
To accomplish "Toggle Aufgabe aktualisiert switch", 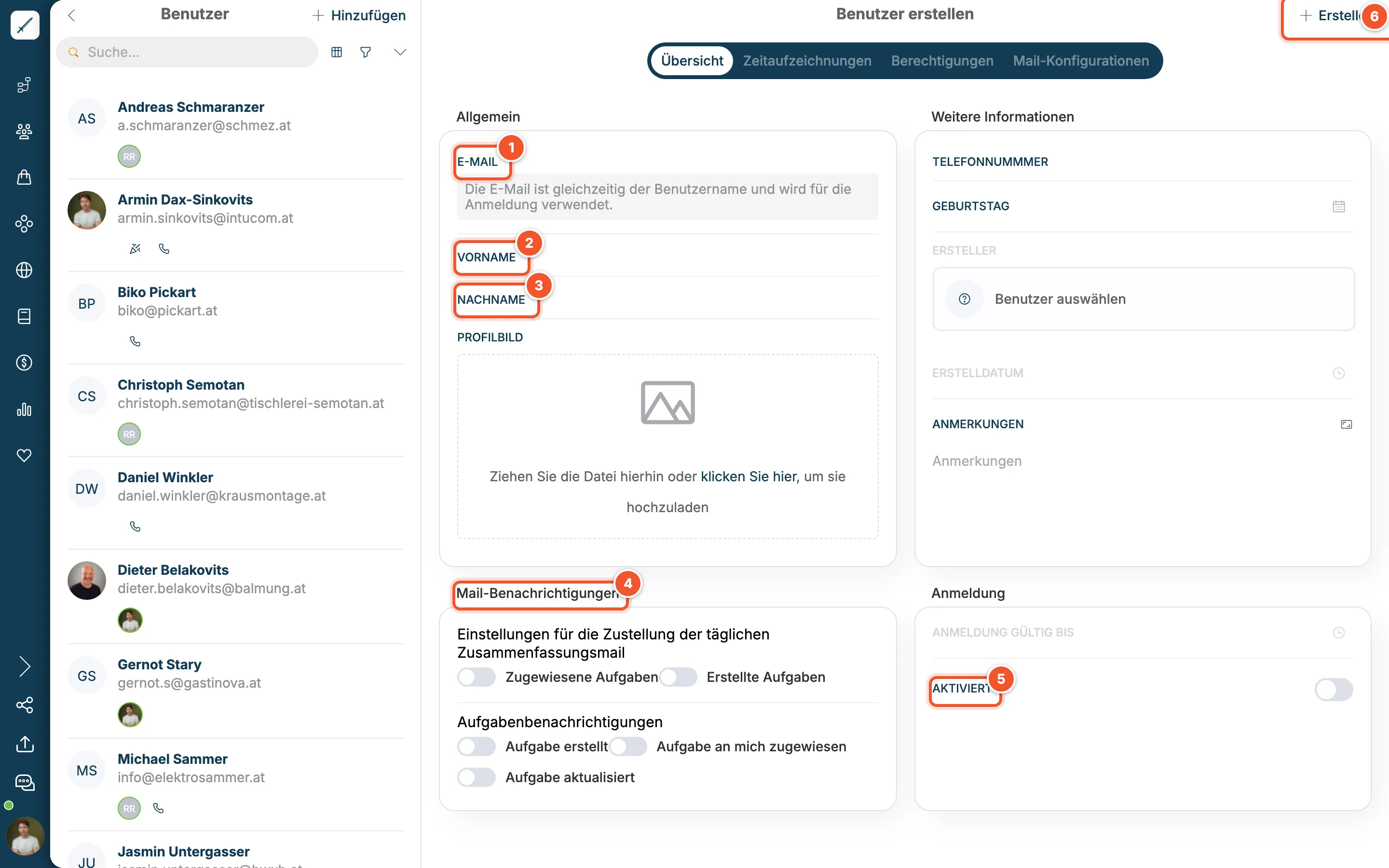I will pos(477,777).
